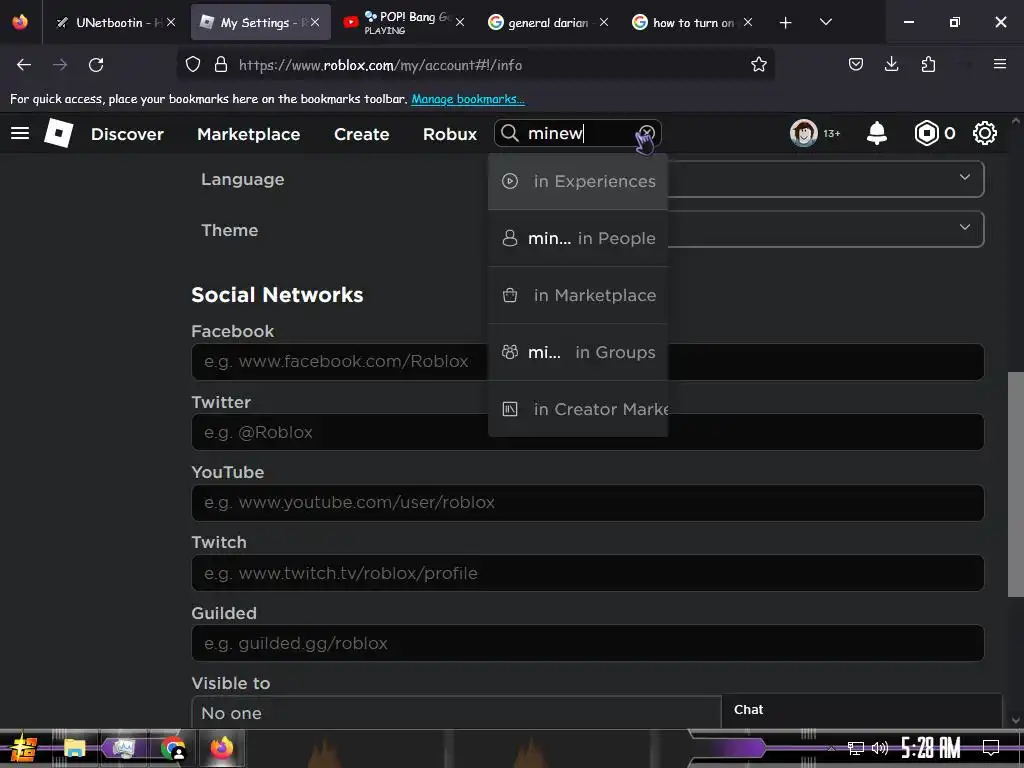Click the Roblox logo home icon
Screen dimensions: 1024x768
(58, 133)
